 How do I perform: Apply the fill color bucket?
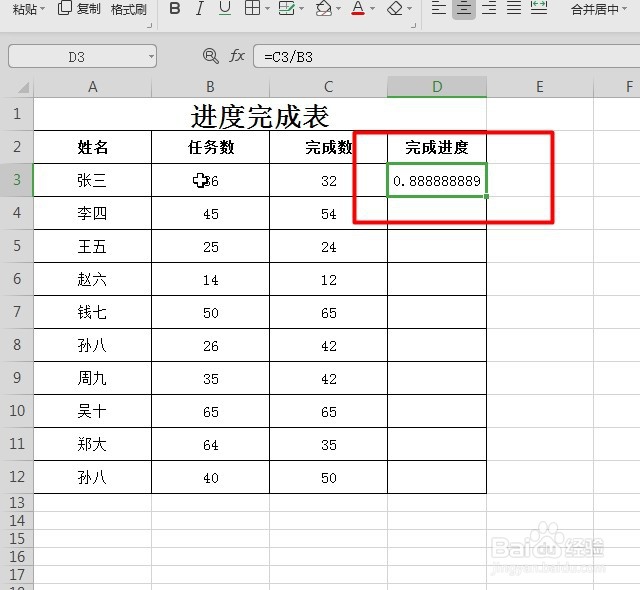(324, 8)
